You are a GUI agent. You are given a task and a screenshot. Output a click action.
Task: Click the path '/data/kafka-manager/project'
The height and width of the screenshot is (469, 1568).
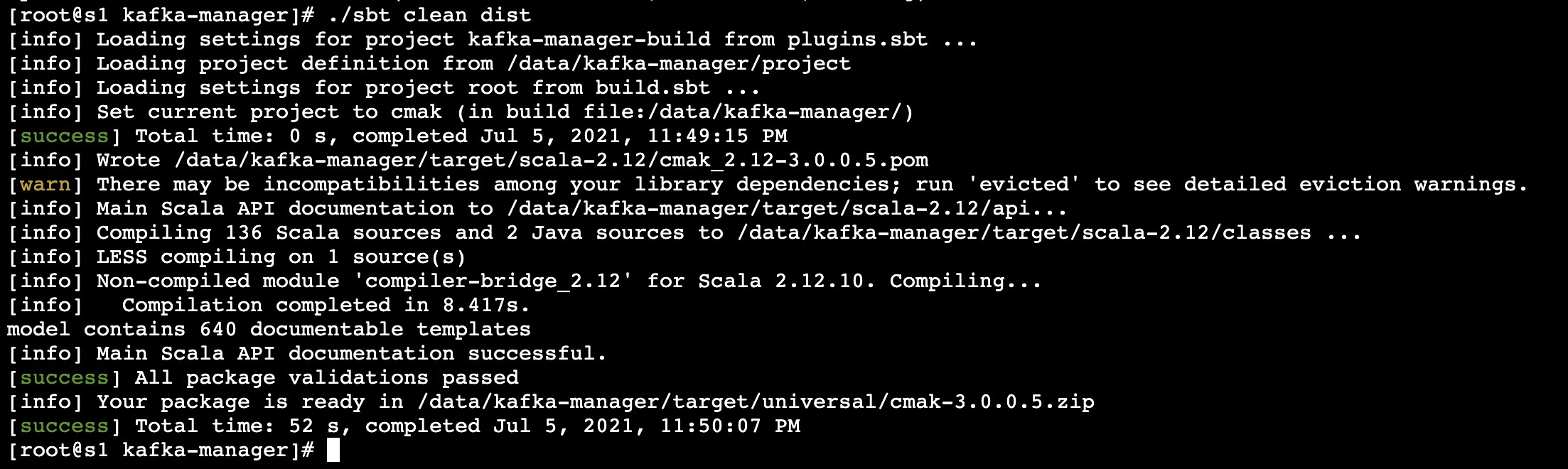click(679, 63)
